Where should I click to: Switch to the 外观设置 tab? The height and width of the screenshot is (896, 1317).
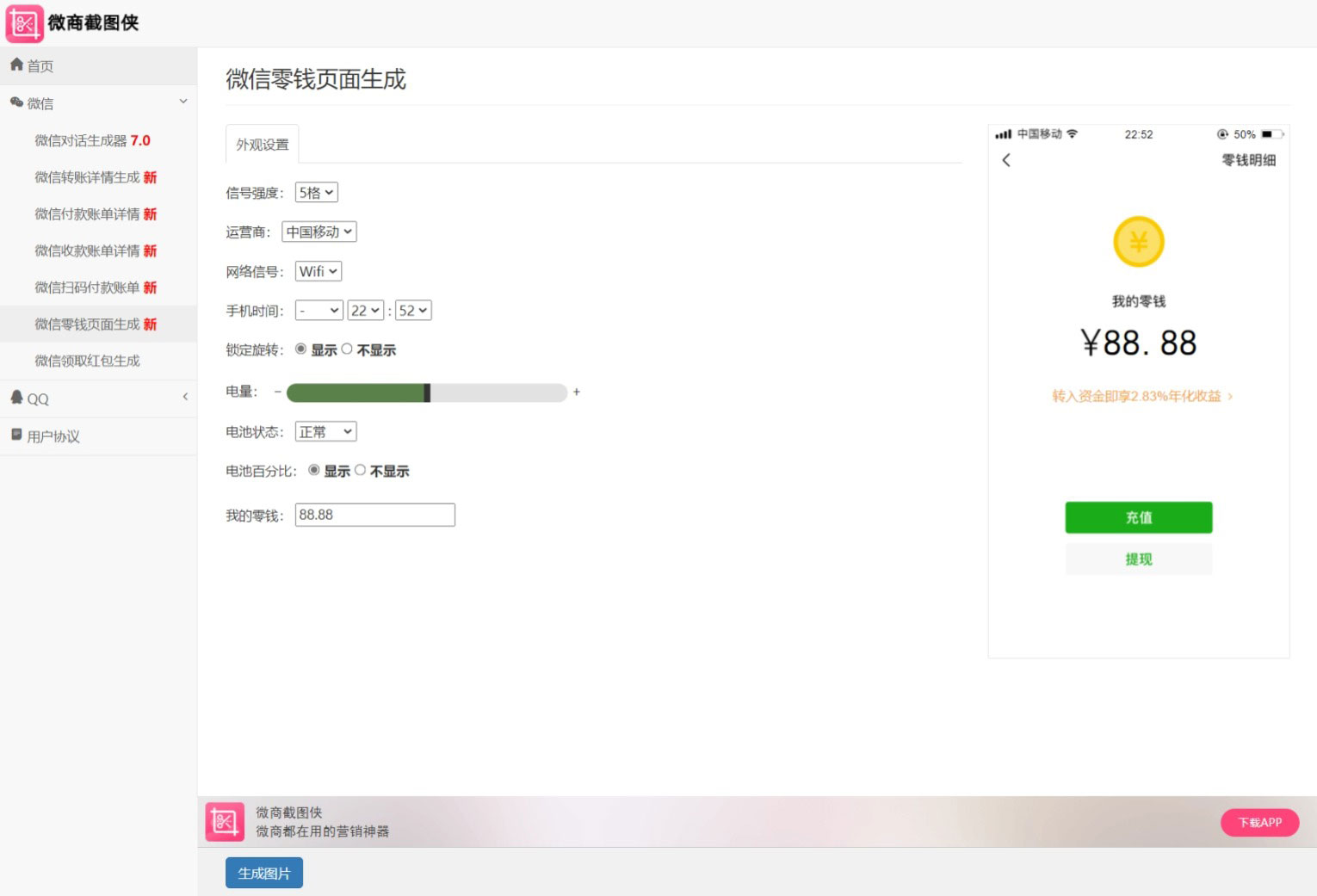pos(263,145)
